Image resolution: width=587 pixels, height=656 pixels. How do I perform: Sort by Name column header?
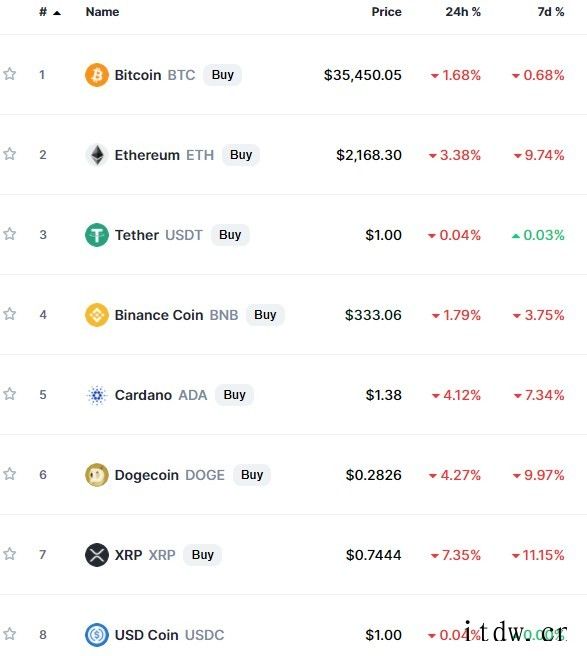click(103, 12)
